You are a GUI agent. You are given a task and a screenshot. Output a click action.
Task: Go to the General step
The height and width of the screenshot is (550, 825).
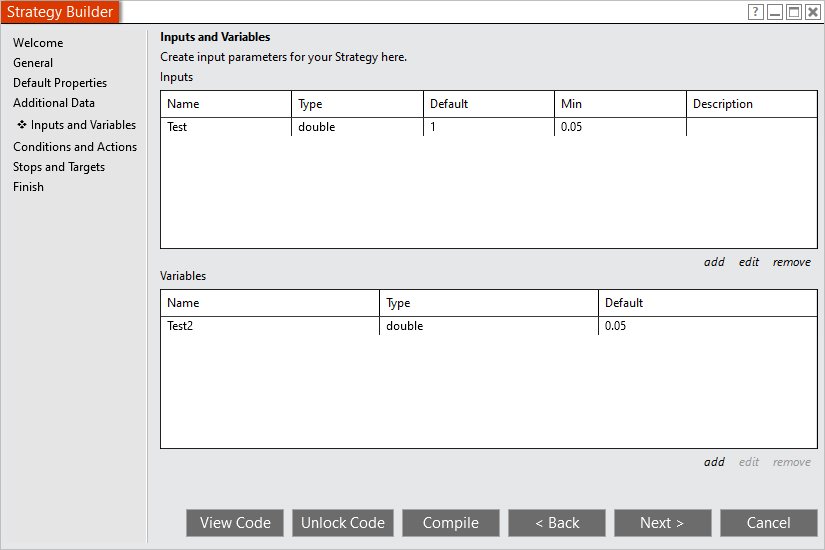(x=33, y=63)
